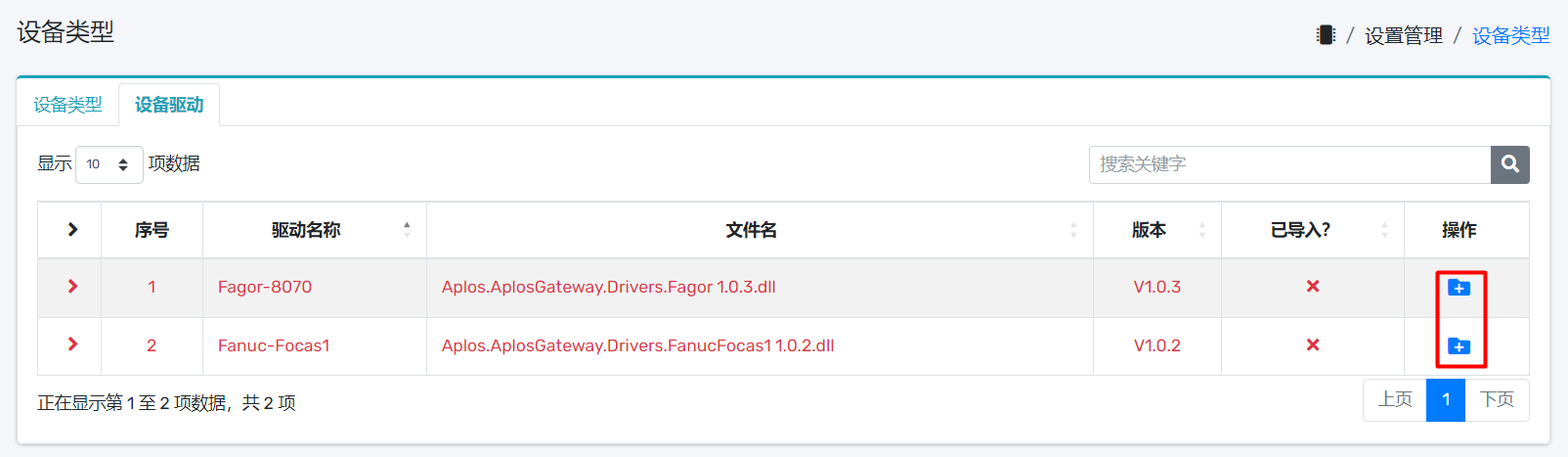
Task: Open 设置管理 breadcrumb link
Action: point(1403,36)
